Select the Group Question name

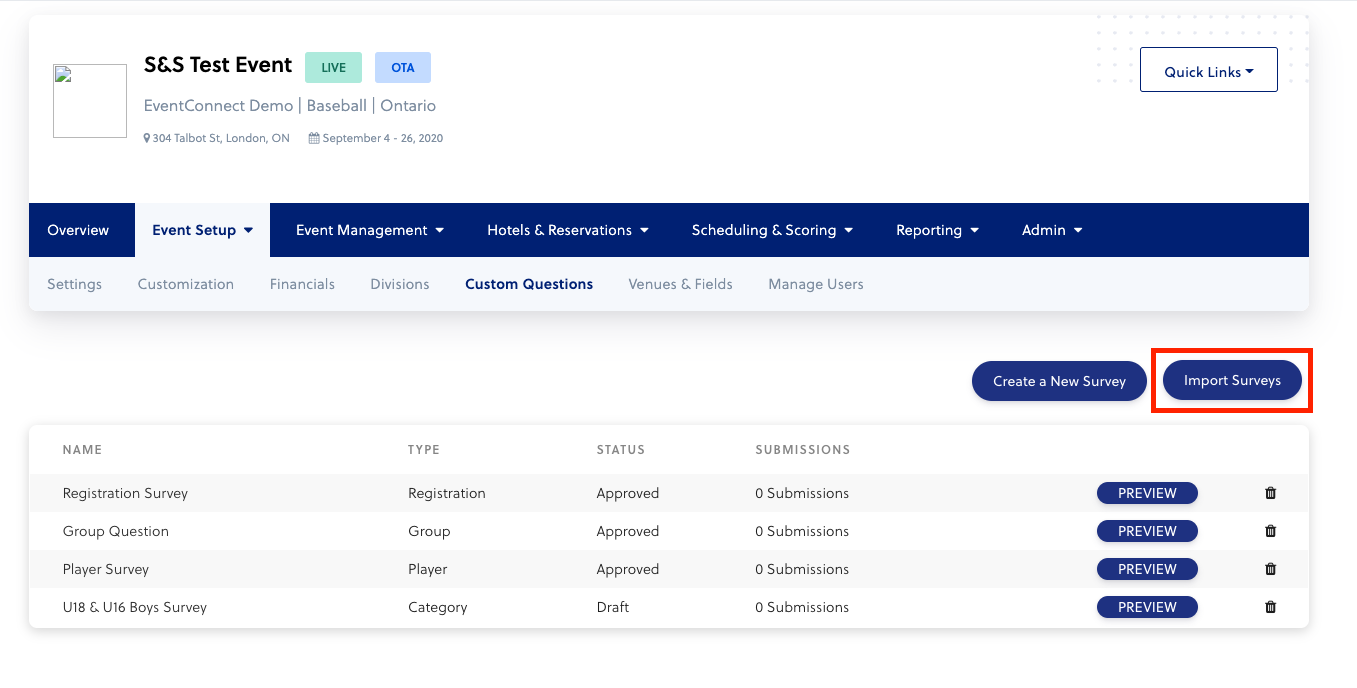(116, 531)
